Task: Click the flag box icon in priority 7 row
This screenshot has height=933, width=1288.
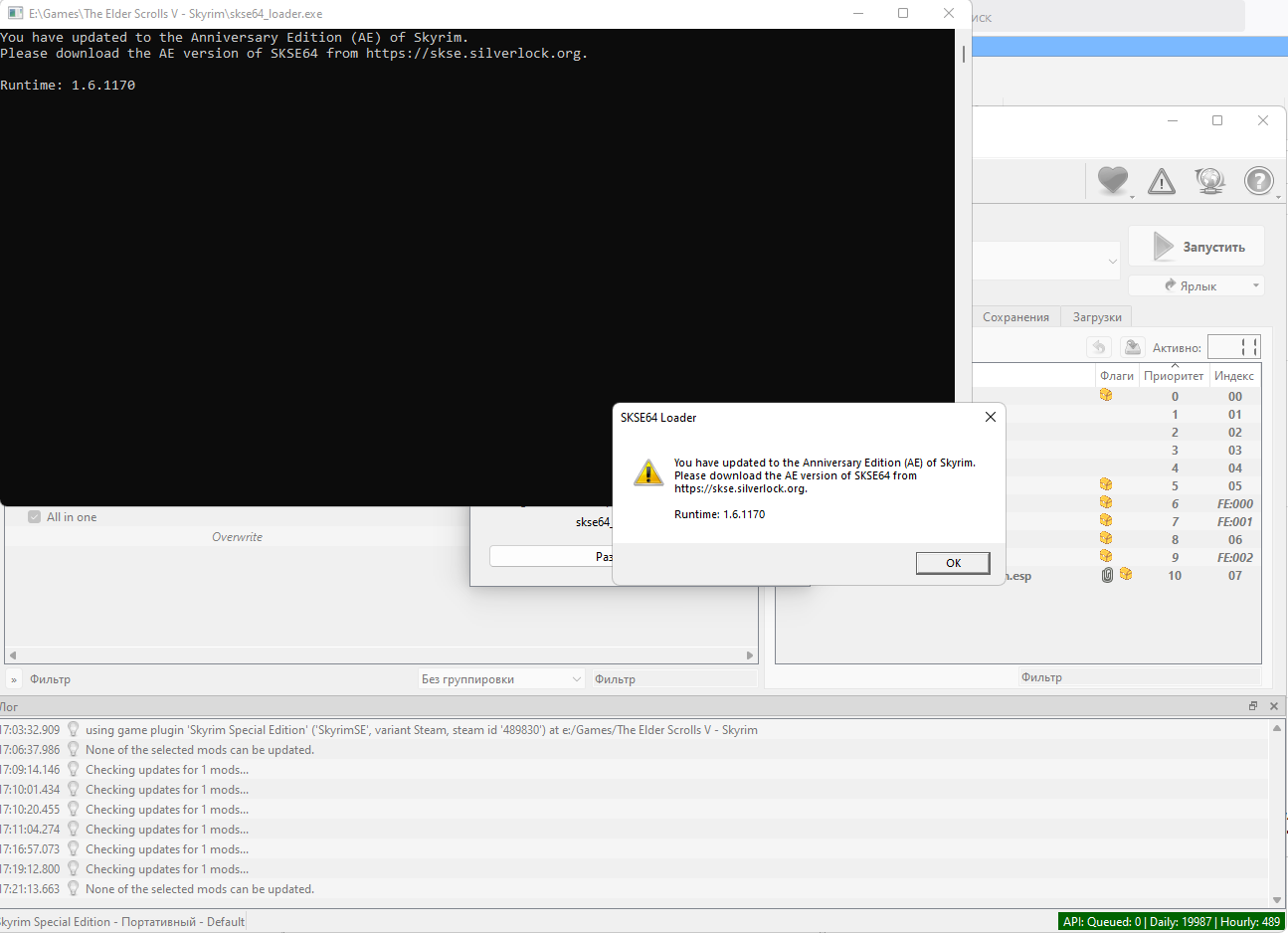Action: pos(1106,520)
